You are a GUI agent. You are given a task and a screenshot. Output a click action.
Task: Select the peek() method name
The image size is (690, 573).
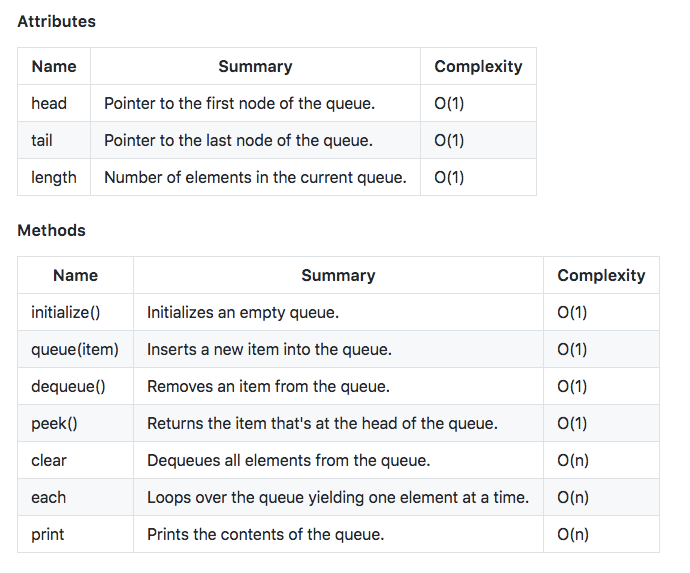click(54, 423)
